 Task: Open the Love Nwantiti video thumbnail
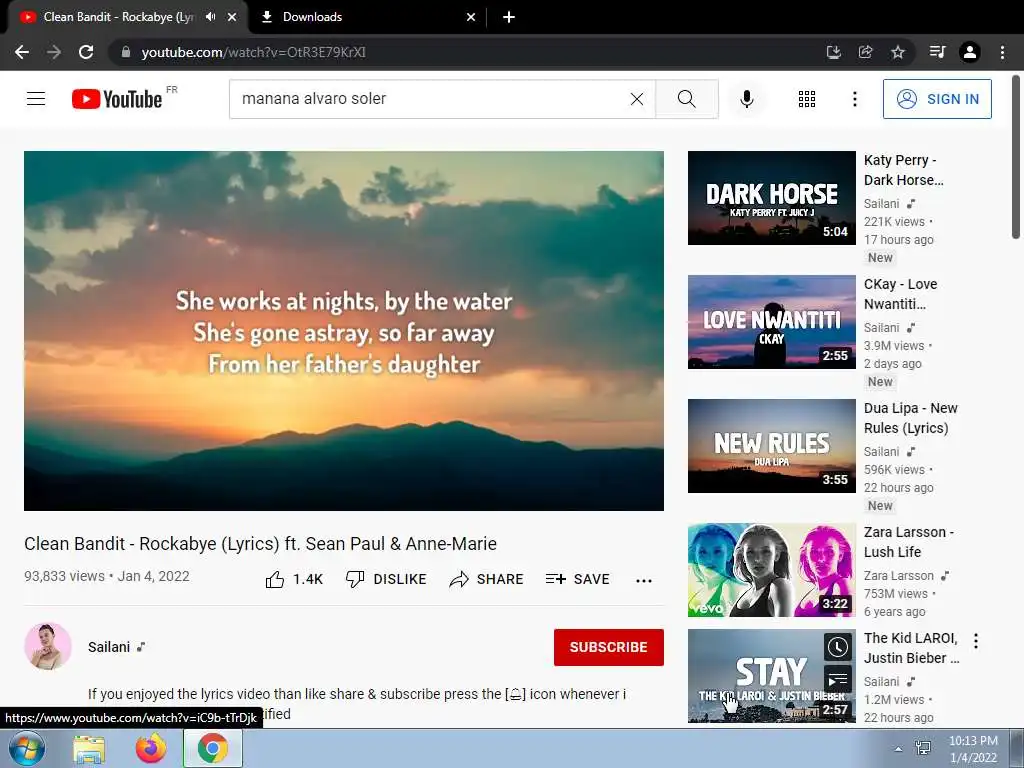pyautogui.click(x=771, y=322)
